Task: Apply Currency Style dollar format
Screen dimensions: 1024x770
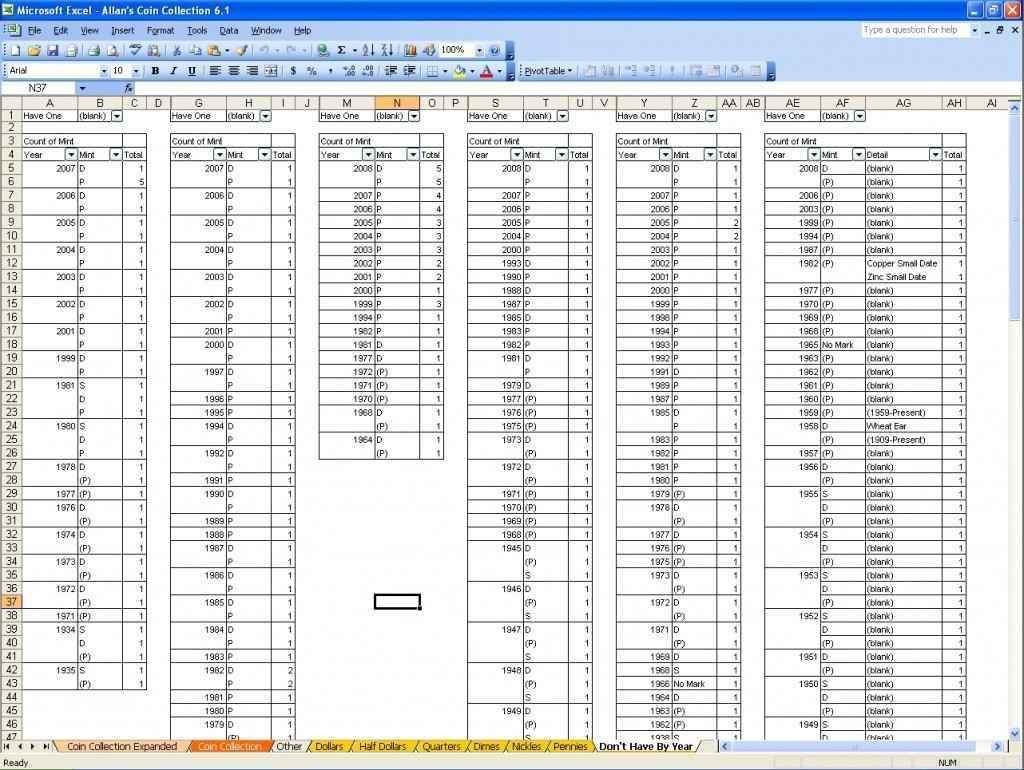Action: coord(293,71)
